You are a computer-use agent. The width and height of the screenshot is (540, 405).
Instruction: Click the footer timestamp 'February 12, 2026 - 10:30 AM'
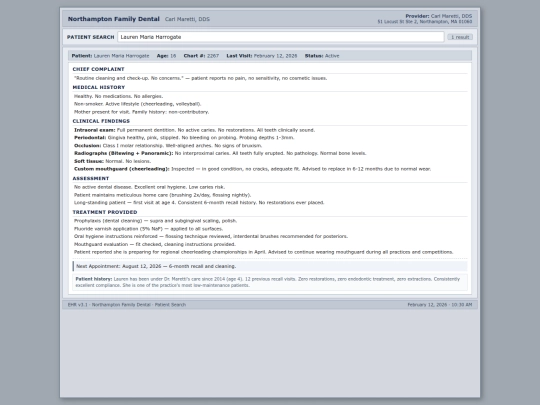pyautogui.click(x=440, y=305)
